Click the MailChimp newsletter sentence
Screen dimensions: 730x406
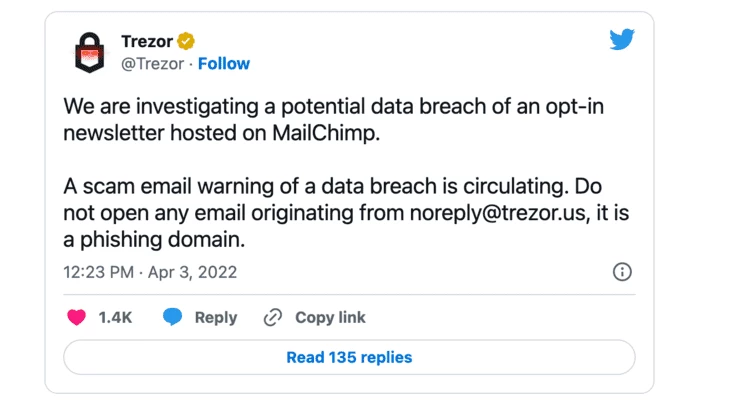point(333,120)
